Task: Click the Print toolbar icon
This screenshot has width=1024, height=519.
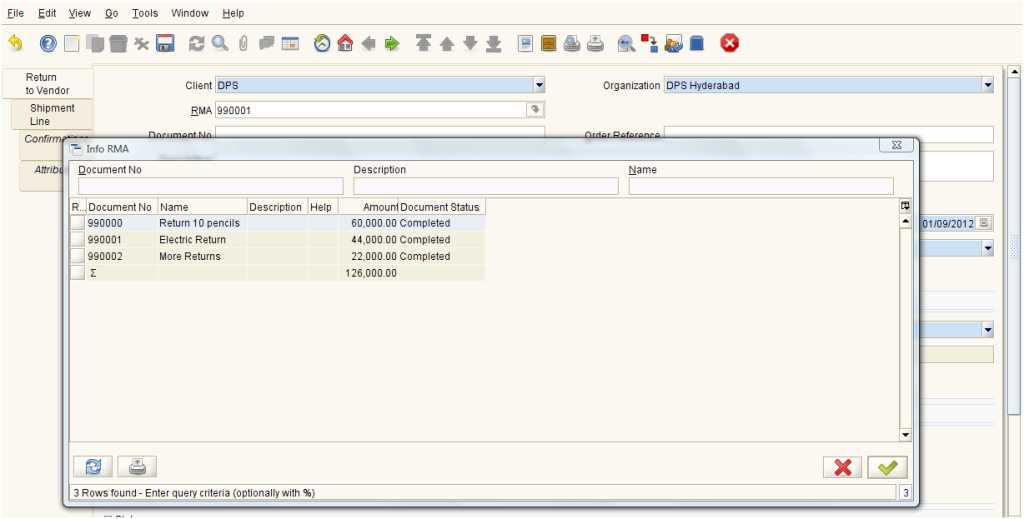Action: [x=596, y=44]
